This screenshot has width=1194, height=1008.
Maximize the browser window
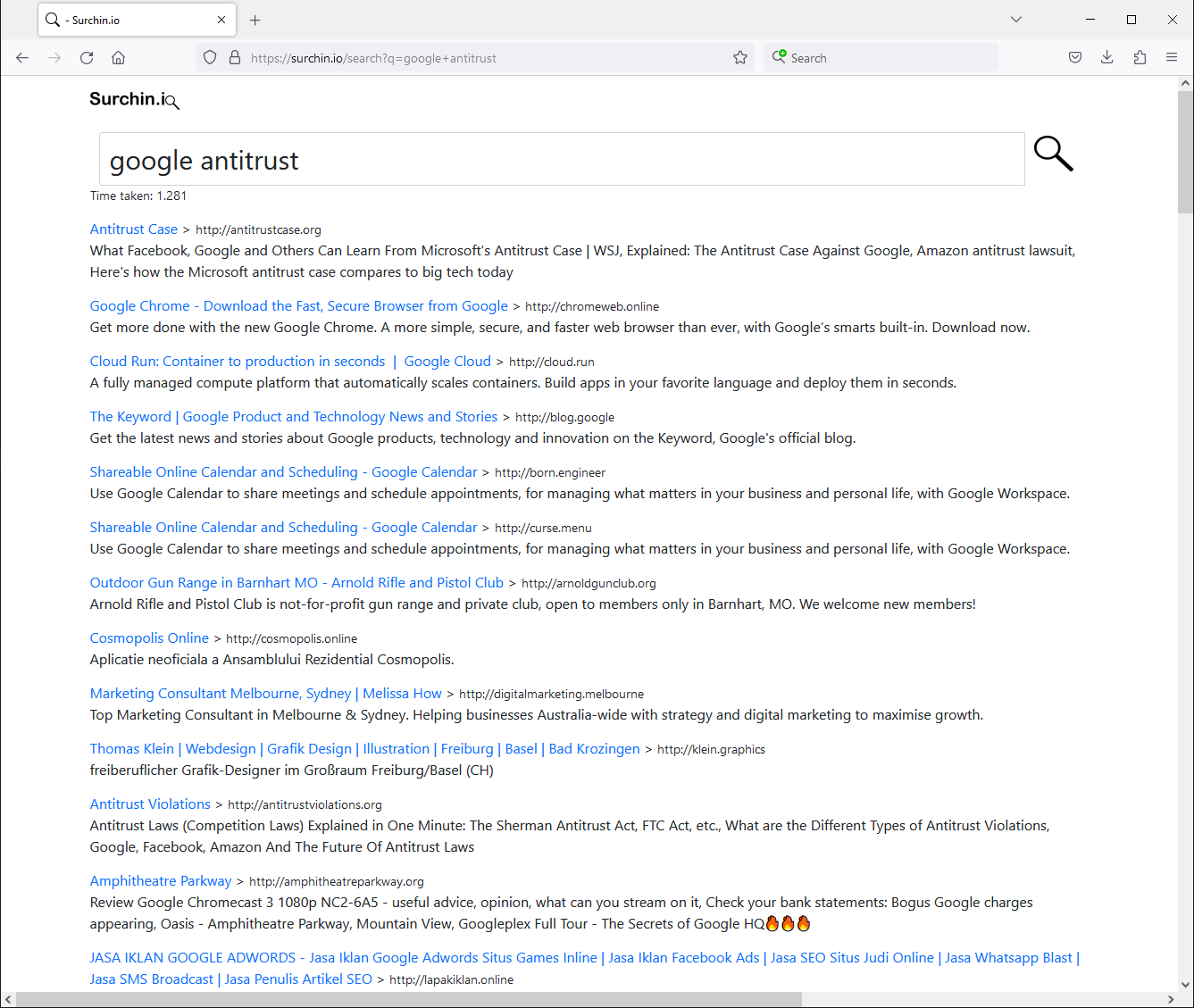point(1131,20)
